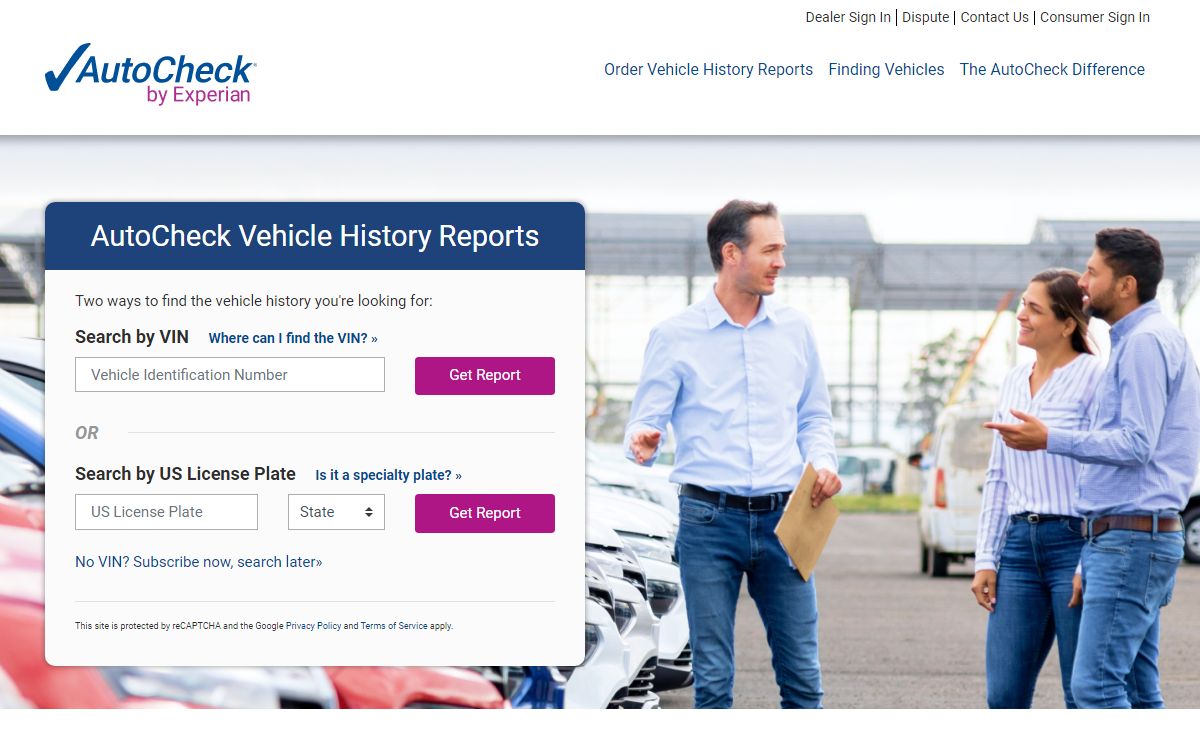Go to Dealer Sign In
Image resolution: width=1200 pixels, height=740 pixels.
coord(848,17)
